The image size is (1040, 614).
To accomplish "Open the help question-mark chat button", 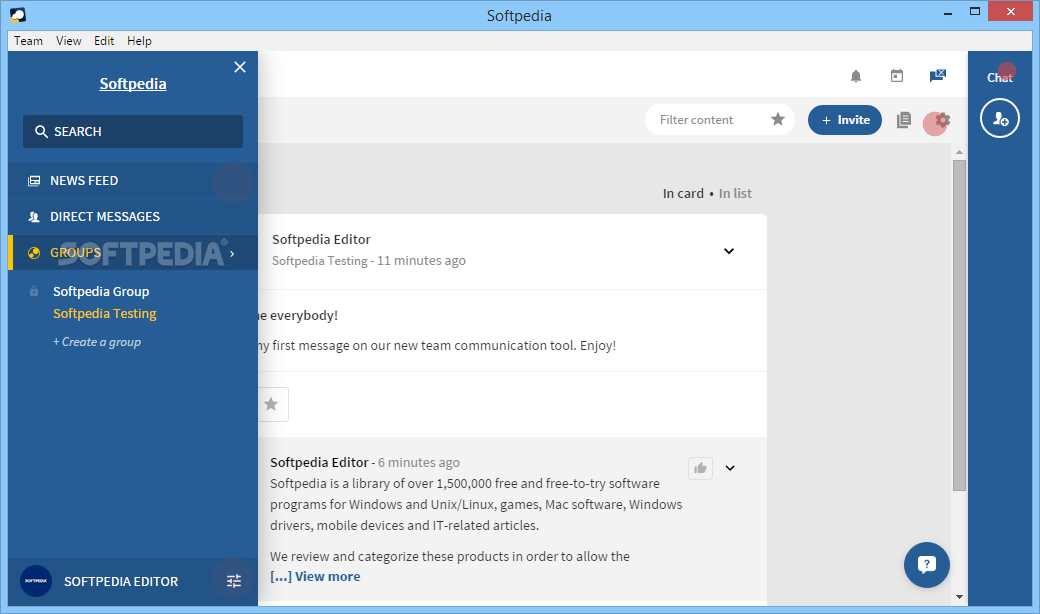I will [927, 565].
